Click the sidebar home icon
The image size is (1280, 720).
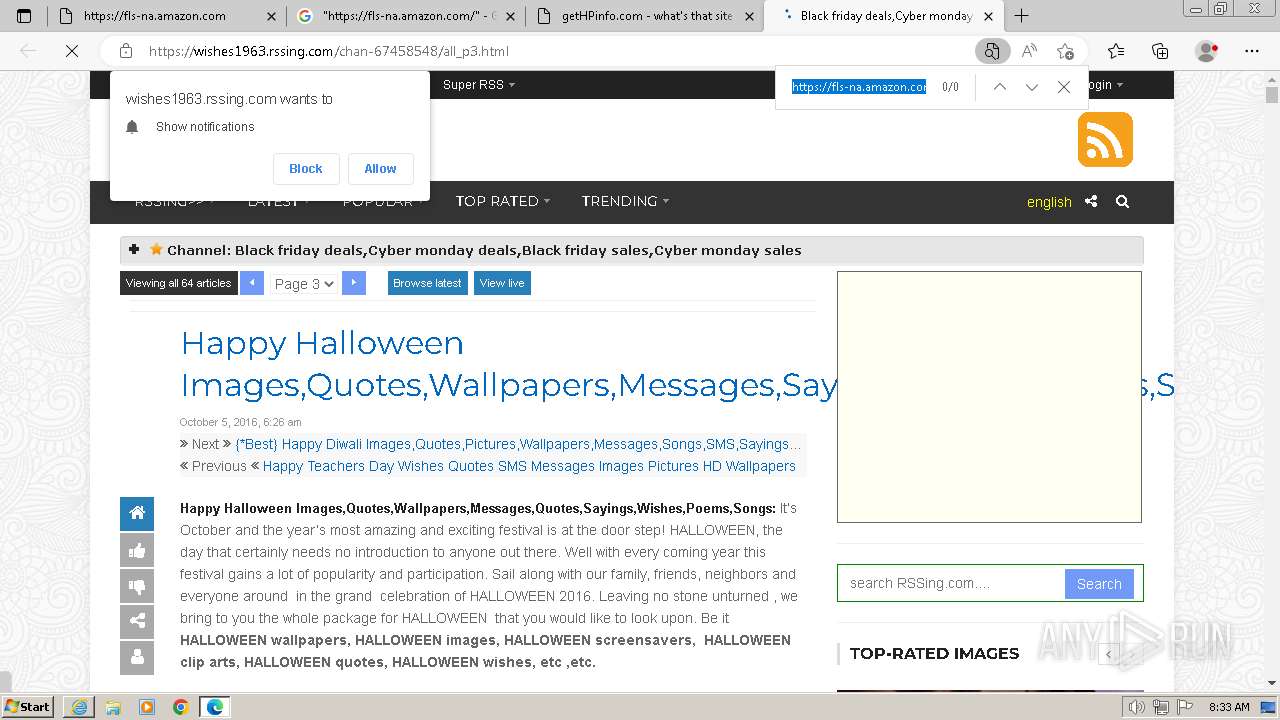(x=137, y=513)
